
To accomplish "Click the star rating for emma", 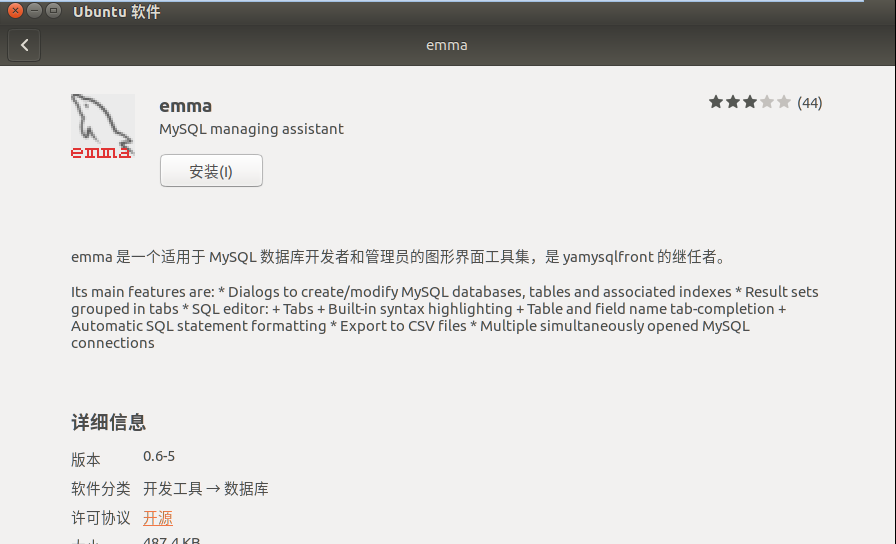I will tap(750, 102).
